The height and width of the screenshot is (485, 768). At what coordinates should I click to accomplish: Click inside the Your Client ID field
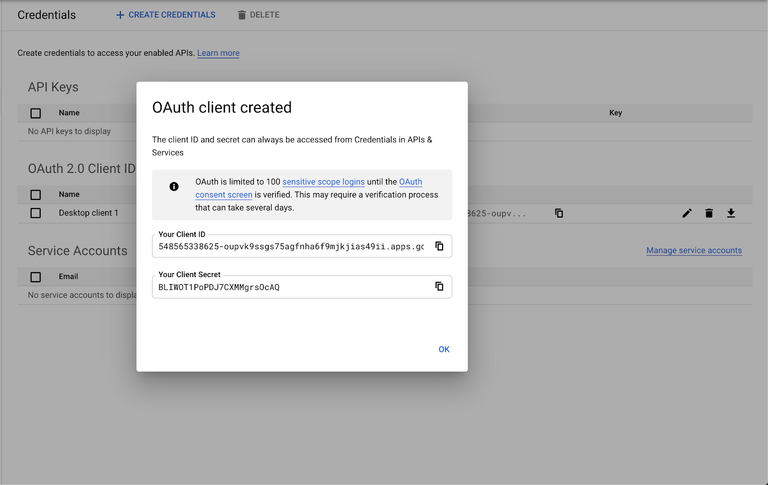point(290,246)
